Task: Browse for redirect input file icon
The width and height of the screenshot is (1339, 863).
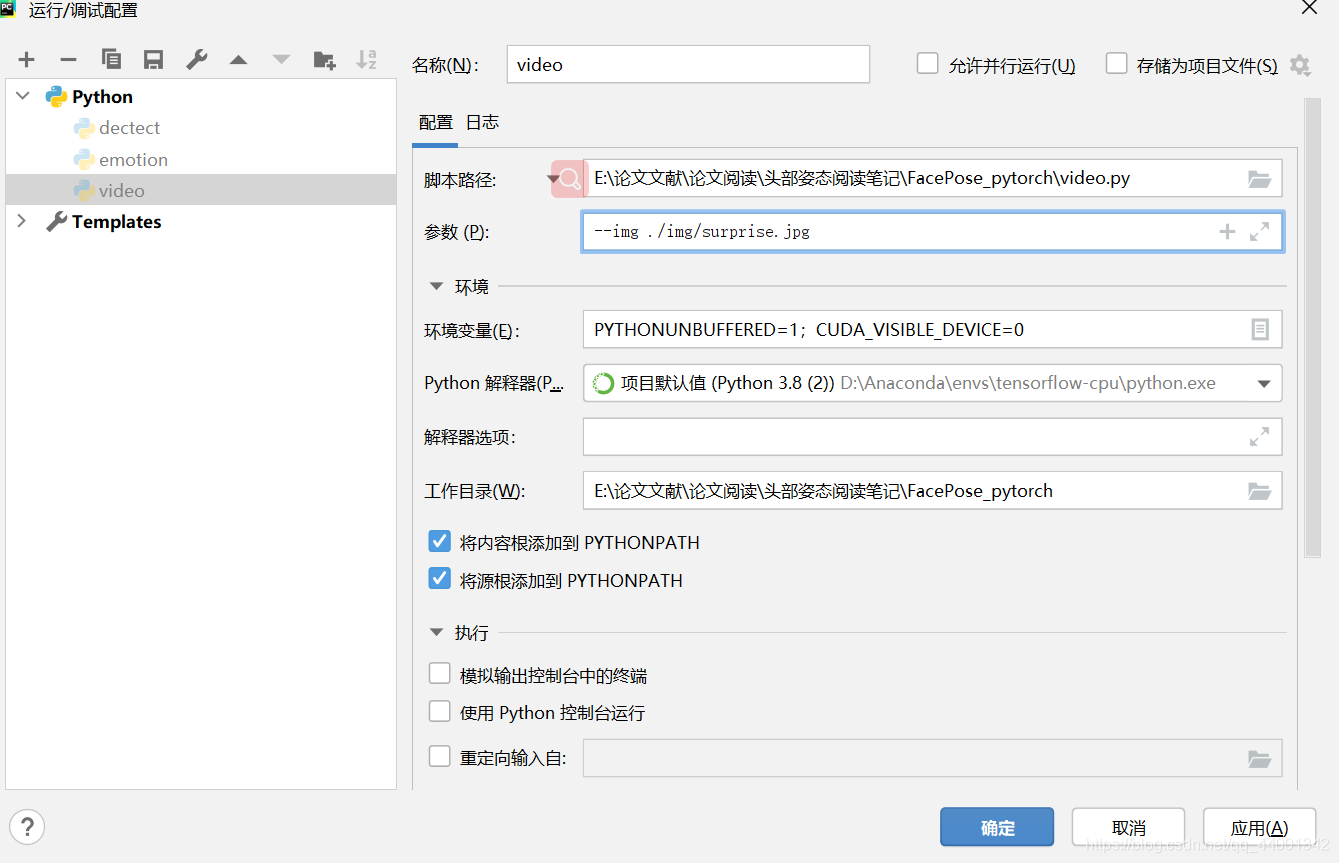Action: [1259, 759]
